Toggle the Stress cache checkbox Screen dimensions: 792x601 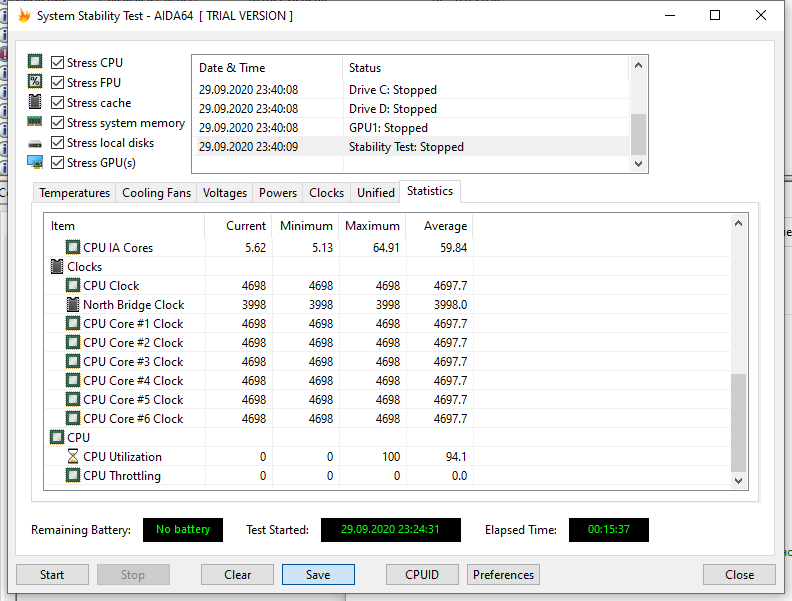58,103
